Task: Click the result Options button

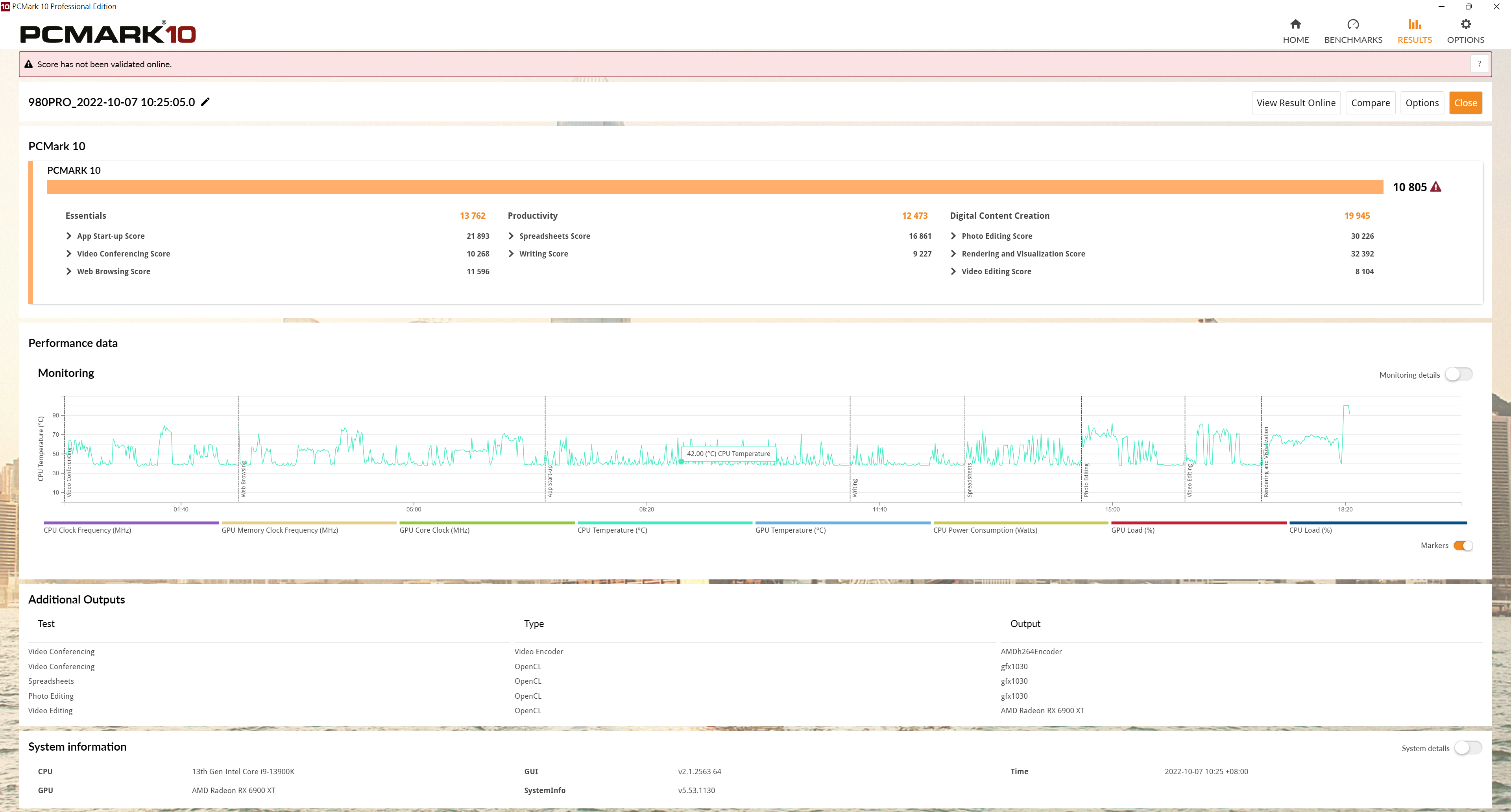Action: pyautogui.click(x=1422, y=103)
